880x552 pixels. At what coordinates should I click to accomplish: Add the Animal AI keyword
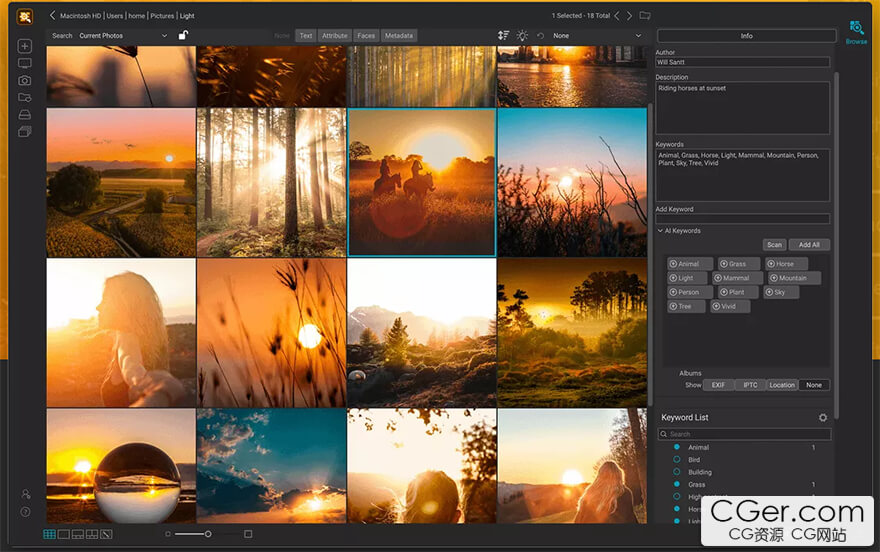[x=690, y=264]
